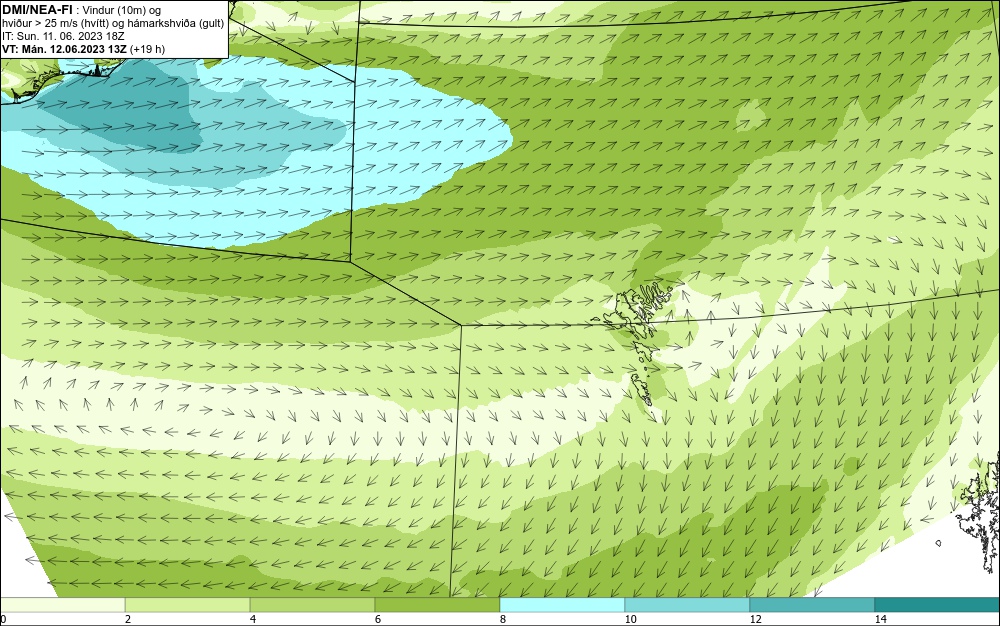Click the legend label '14'
This screenshot has height=626, width=1000.
point(881,620)
